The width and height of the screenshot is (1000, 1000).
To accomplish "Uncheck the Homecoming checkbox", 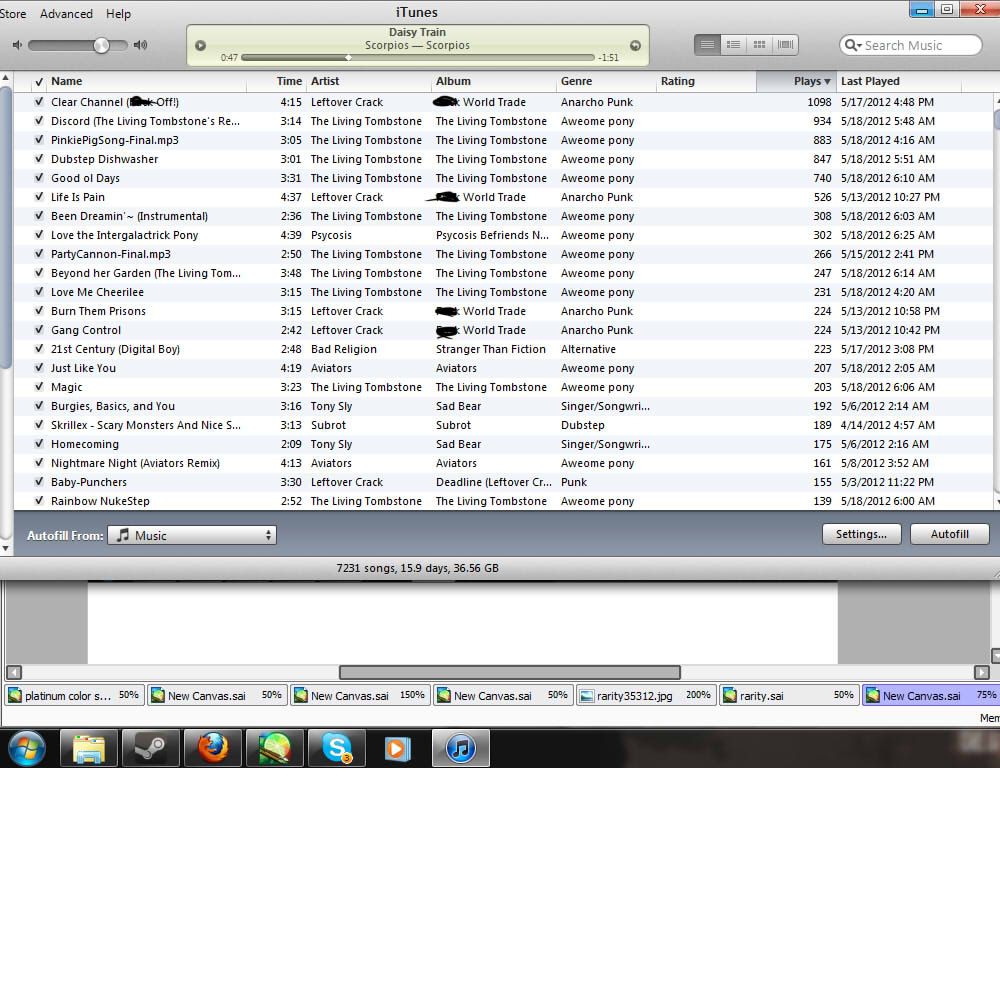I will (39, 444).
